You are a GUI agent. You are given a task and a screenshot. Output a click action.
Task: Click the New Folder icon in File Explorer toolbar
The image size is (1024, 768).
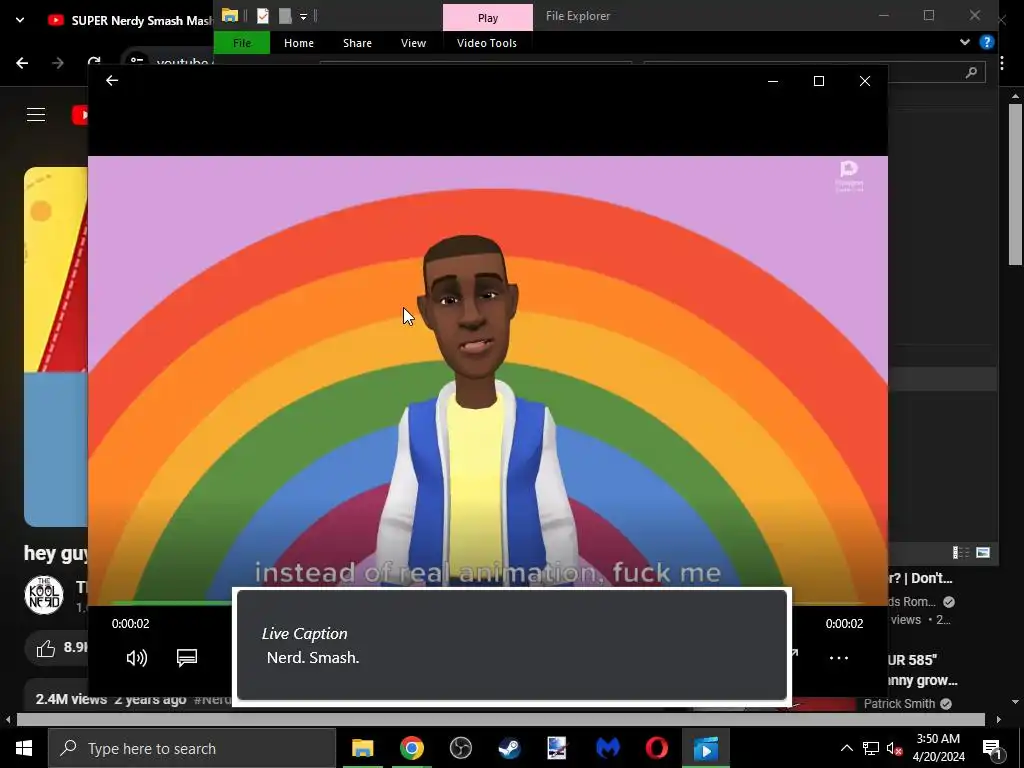tap(285, 16)
